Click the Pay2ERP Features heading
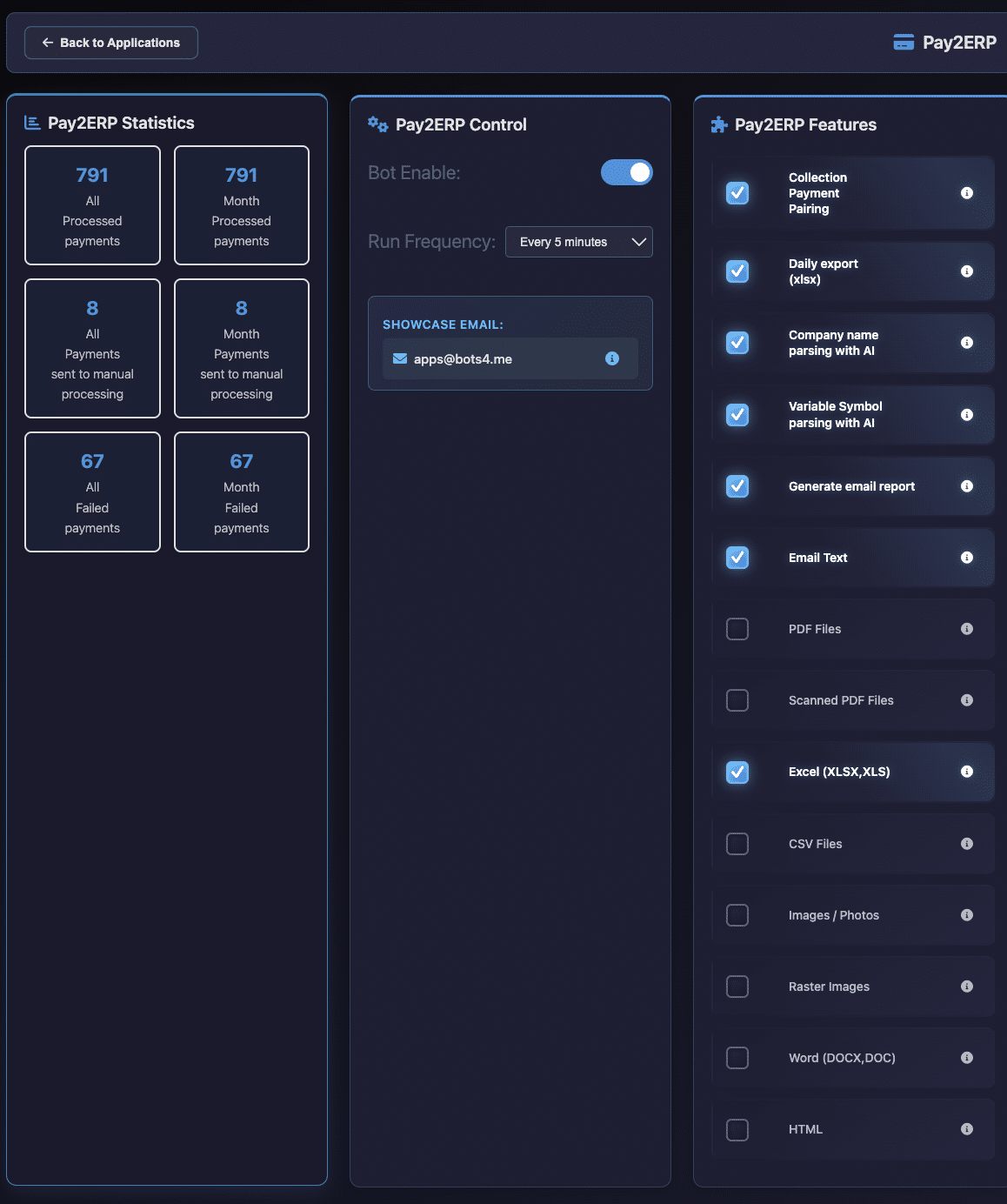1007x1204 pixels. tap(805, 124)
